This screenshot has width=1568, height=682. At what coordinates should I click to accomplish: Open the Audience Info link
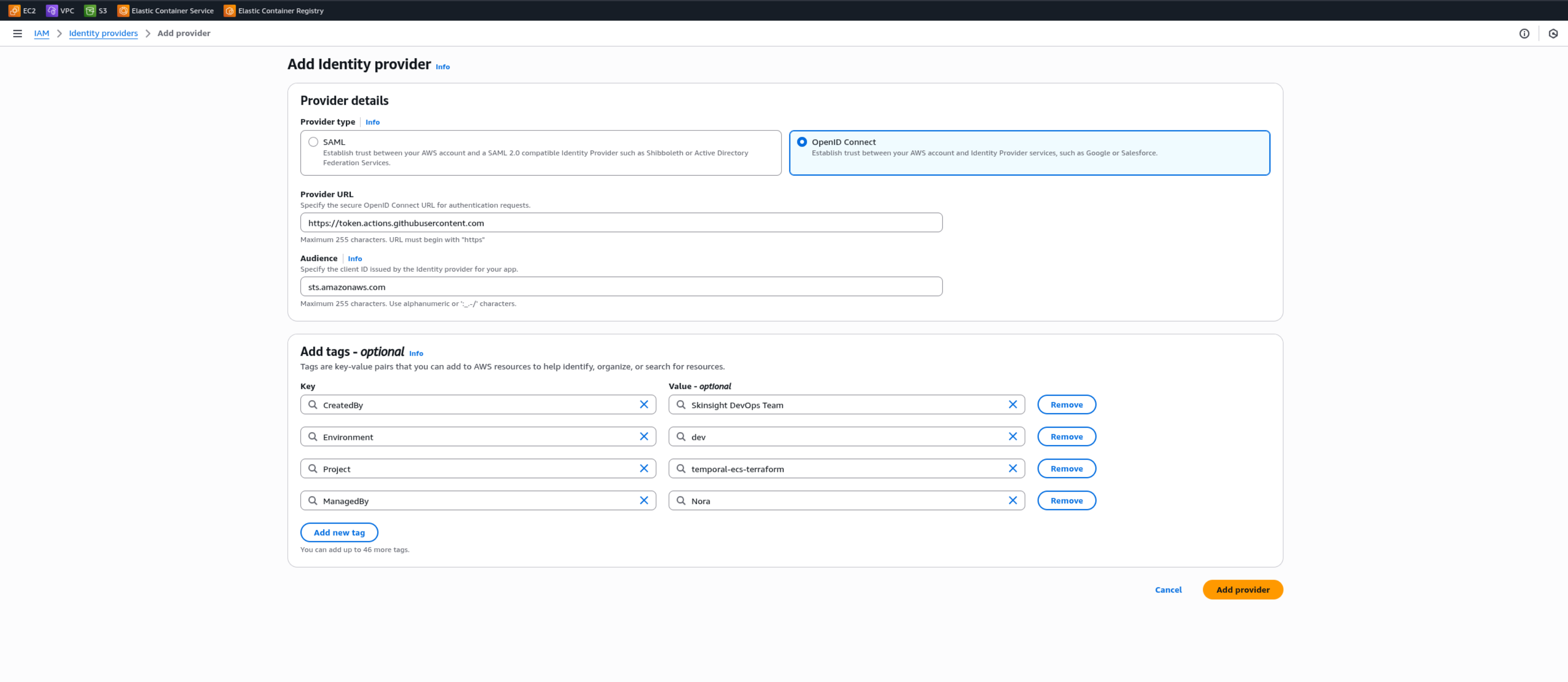(354, 259)
